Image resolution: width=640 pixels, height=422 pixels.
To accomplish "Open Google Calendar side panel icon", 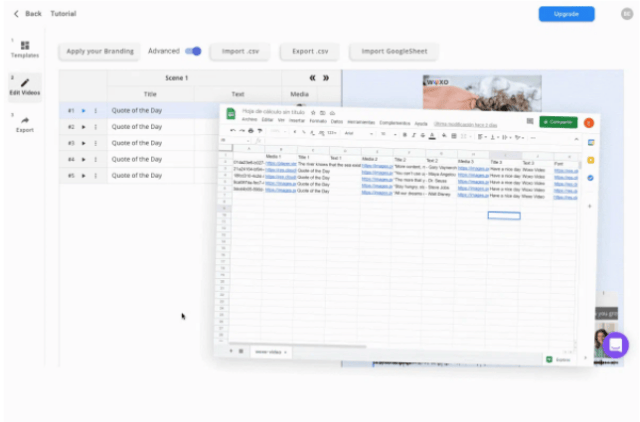I will 591,142.
